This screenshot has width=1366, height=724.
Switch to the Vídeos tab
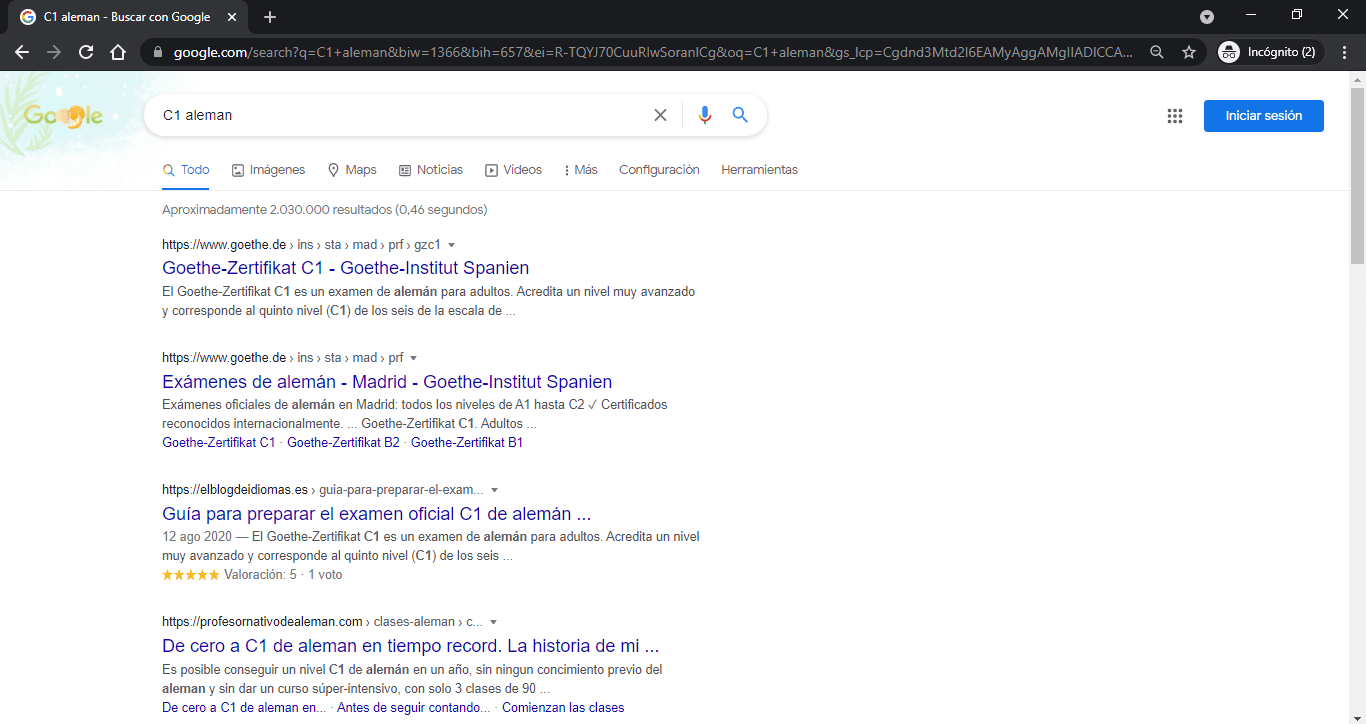pyautogui.click(x=513, y=170)
